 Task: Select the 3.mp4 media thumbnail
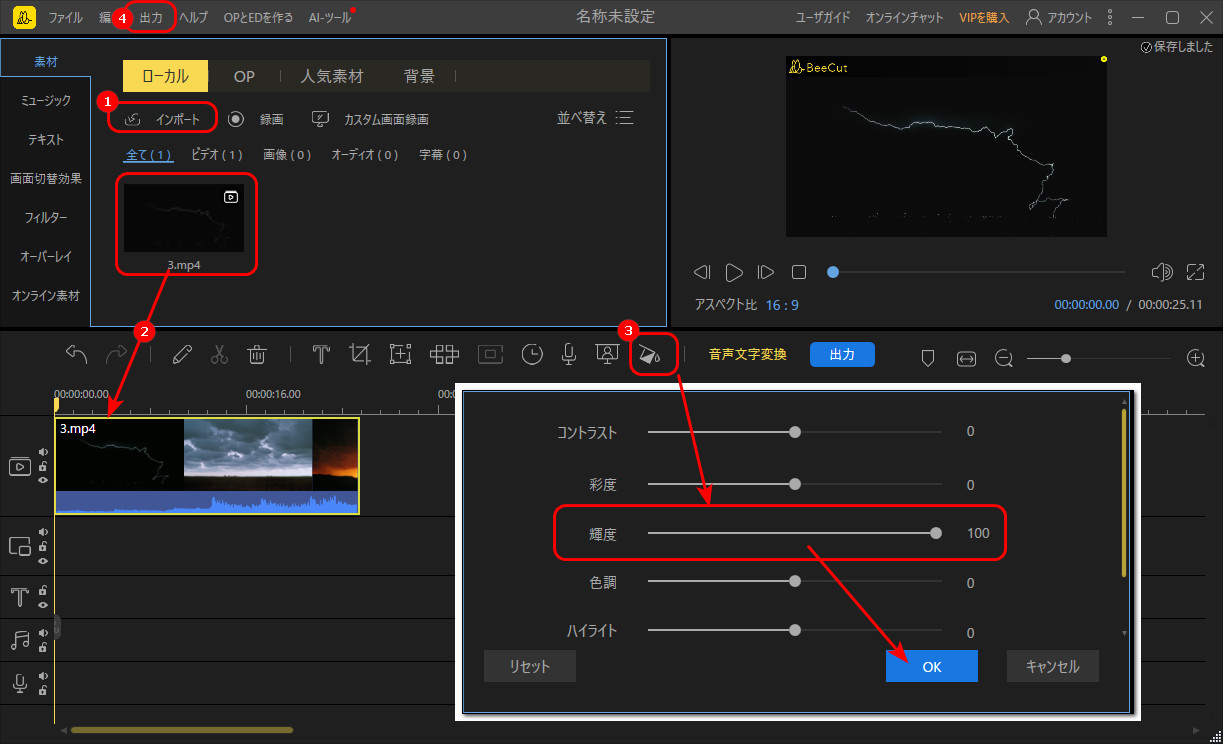pos(184,218)
